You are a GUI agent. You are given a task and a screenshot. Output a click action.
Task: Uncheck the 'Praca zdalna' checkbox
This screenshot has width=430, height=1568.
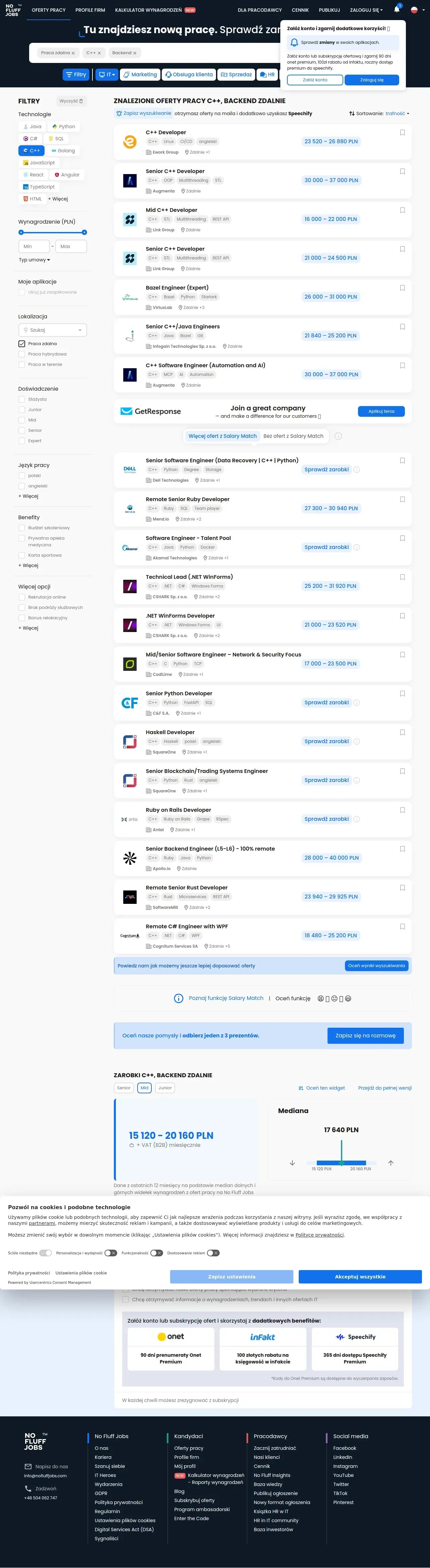22,343
